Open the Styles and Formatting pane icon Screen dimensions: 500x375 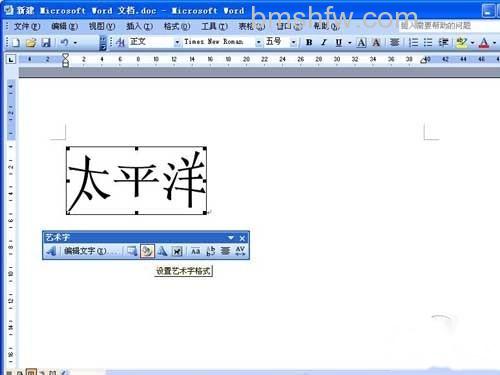(x=121, y=42)
